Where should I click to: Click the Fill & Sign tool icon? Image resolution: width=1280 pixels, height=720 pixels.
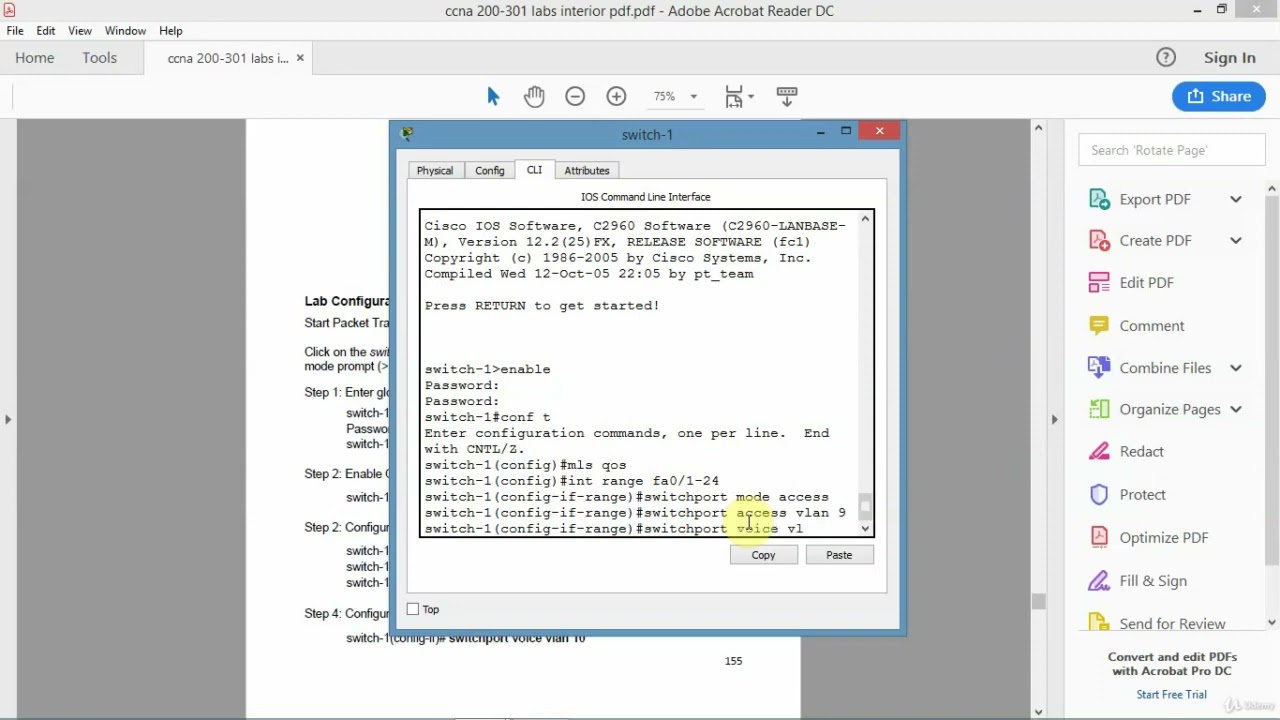click(1099, 580)
